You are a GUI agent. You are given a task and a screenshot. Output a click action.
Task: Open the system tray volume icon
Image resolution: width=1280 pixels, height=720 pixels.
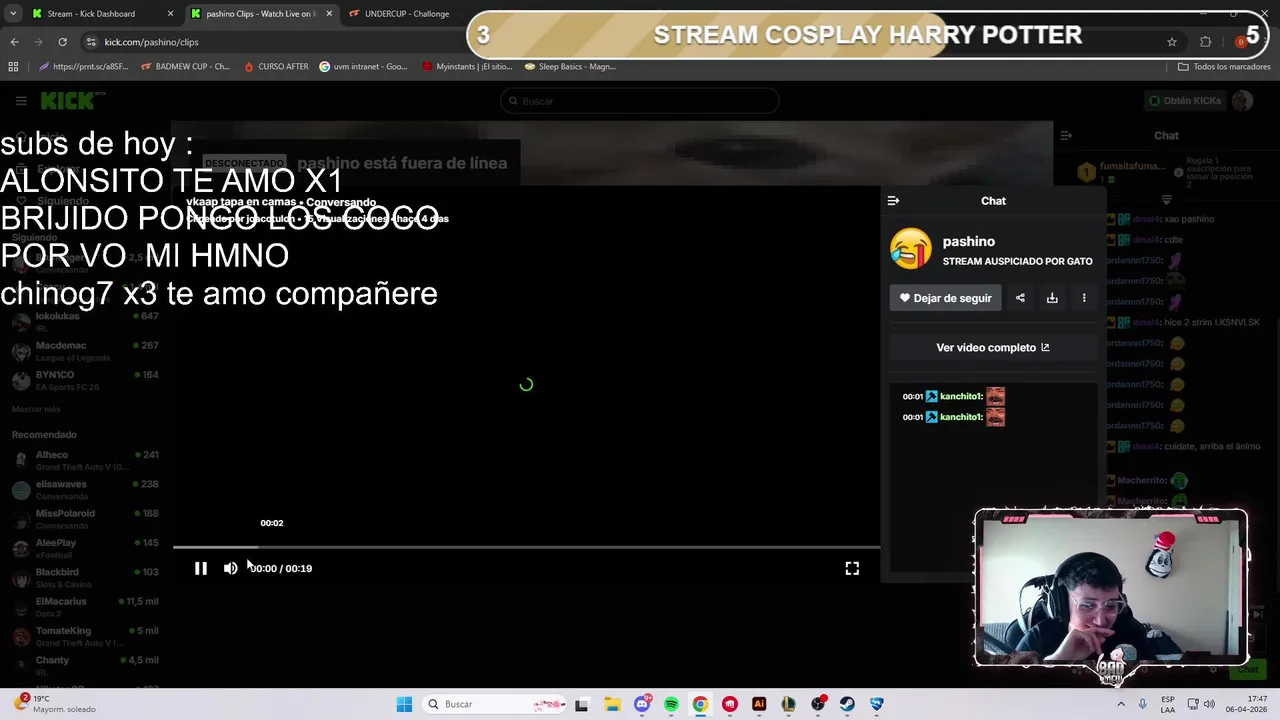(x=1209, y=704)
